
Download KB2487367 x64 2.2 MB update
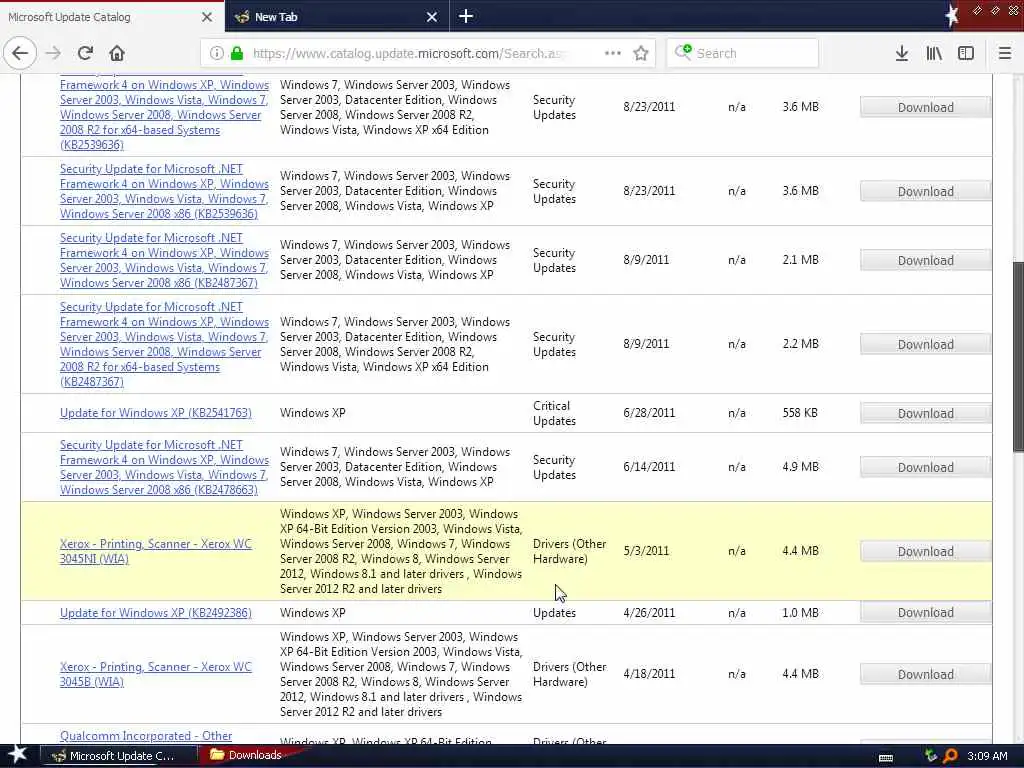coord(925,344)
